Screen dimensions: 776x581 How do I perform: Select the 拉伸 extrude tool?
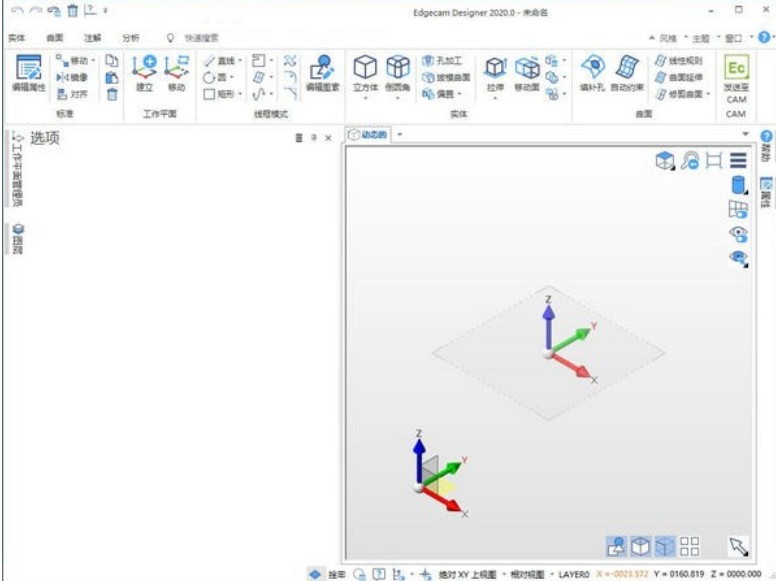click(x=495, y=73)
